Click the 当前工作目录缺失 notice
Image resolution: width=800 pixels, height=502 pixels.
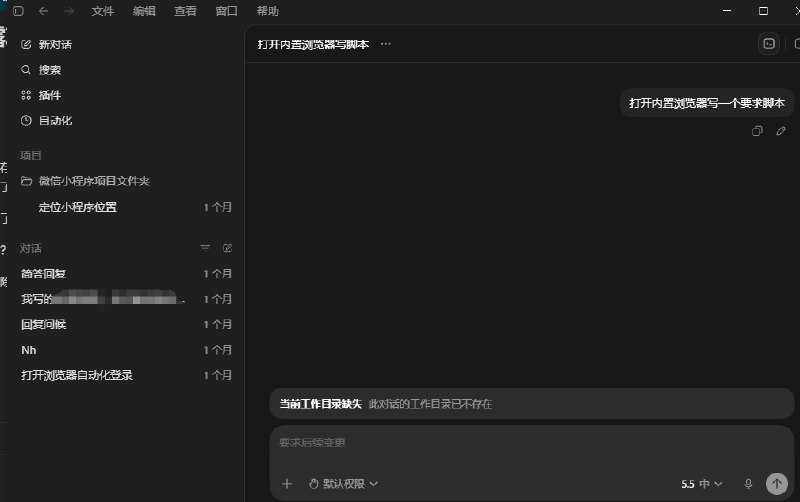[532, 404]
